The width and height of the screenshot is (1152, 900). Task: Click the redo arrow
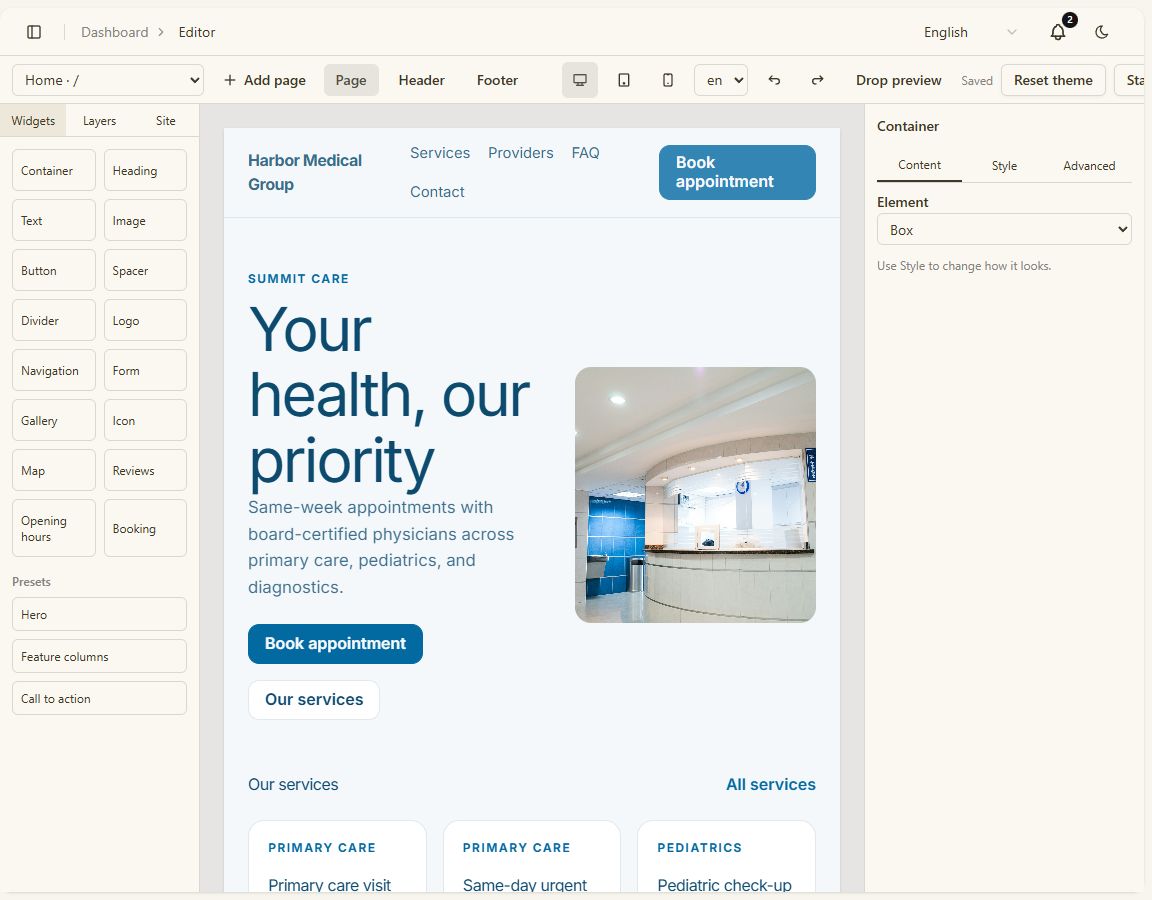click(x=817, y=80)
